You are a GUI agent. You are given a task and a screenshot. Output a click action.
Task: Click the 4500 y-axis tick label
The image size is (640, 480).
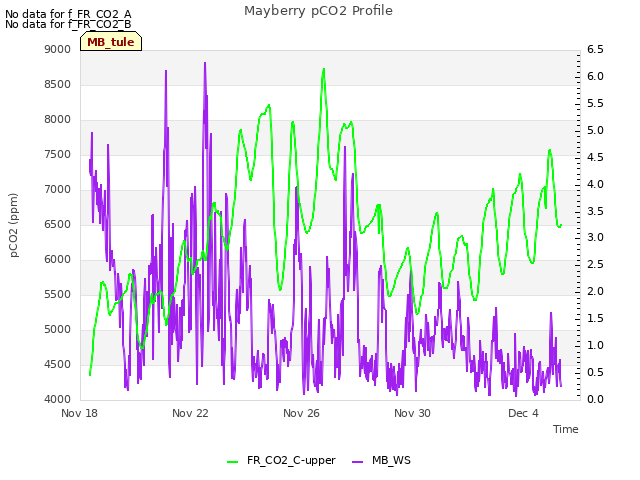pyautogui.click(x=58, y=364)
